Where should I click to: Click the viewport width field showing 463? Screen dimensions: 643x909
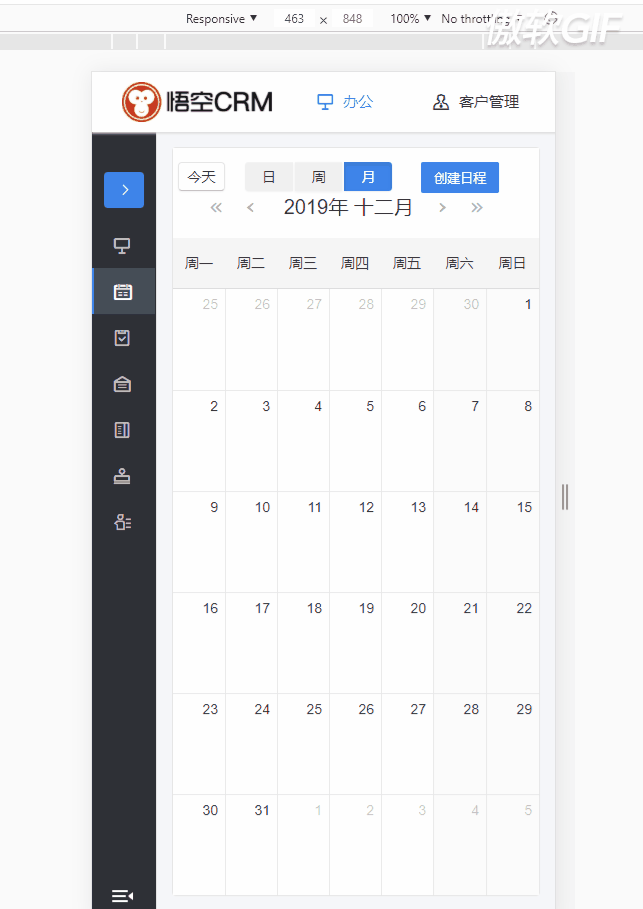294,19
